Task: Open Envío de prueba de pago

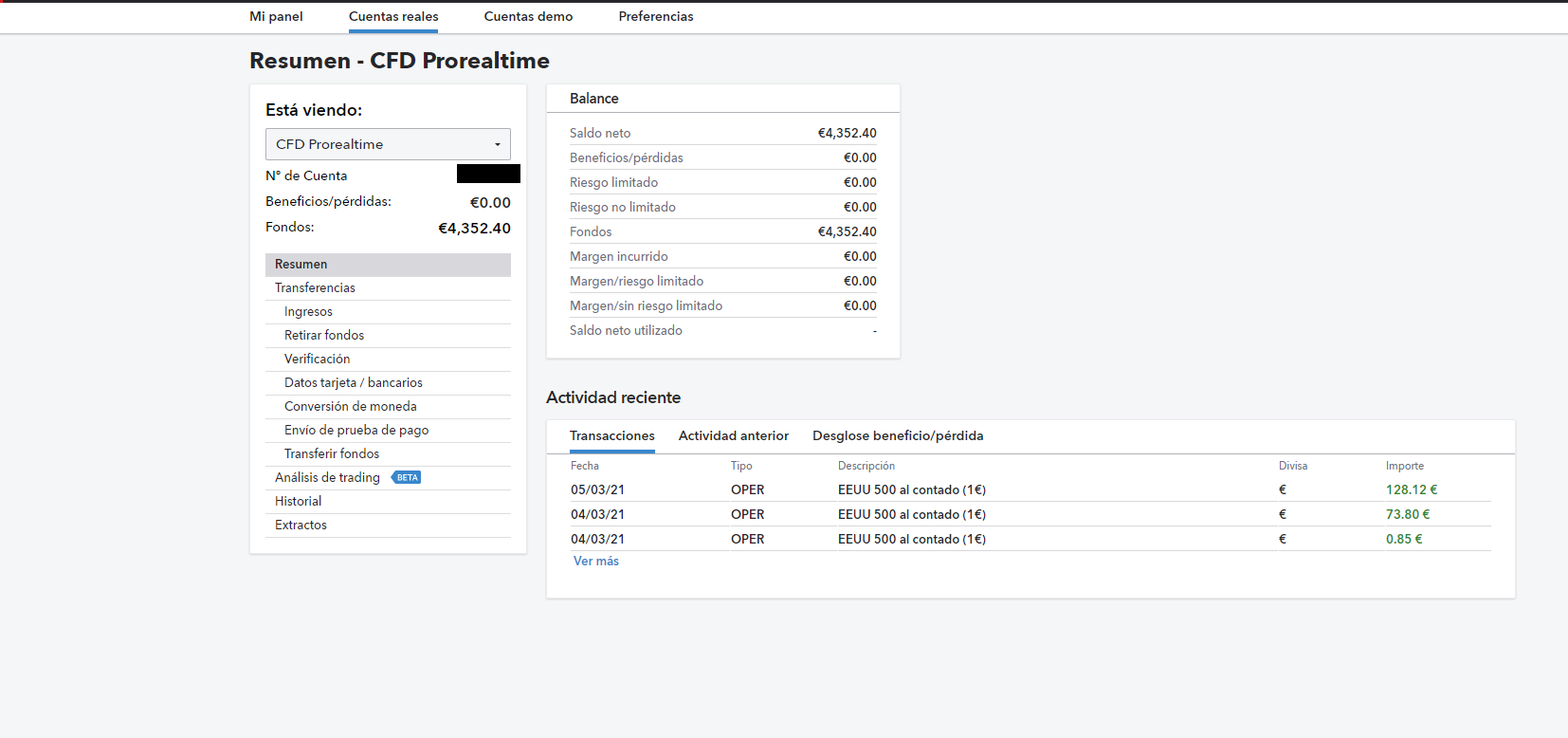Action: coord(356,430)
